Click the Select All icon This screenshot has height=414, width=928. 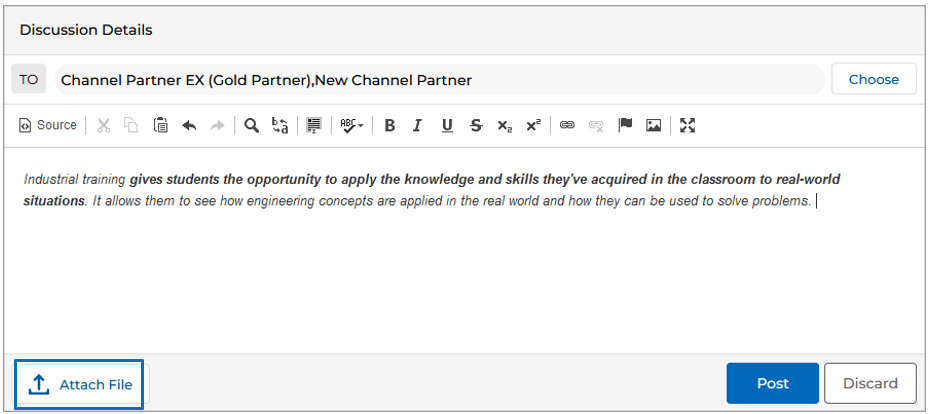click(314, 125)
